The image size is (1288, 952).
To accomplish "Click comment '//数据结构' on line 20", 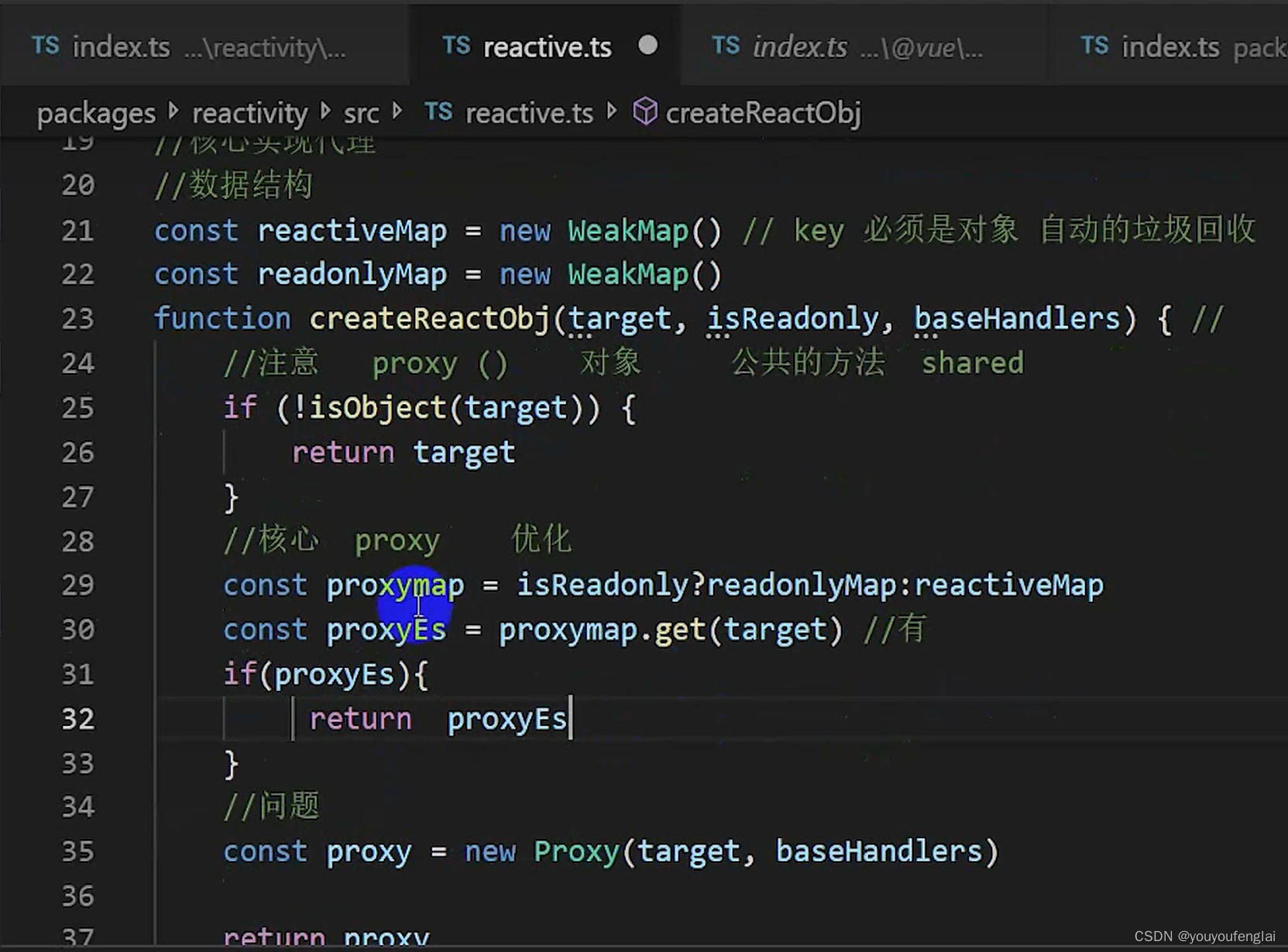I will point(234,186).
